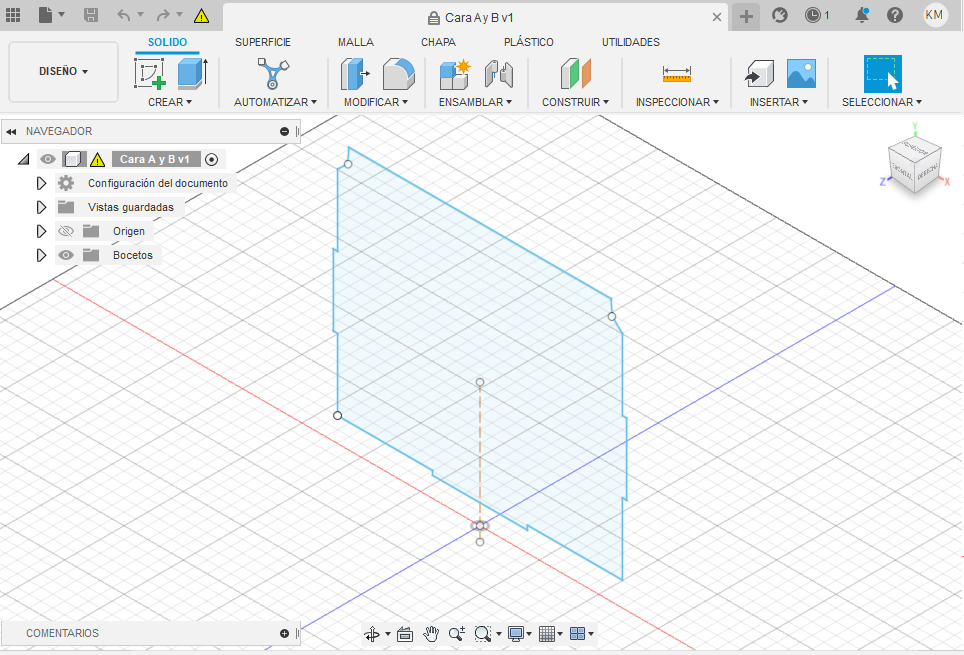964x655 pixels.
Task: Open the CONSTRUIR dropdown menu
Action: pyautogui.click(x=575, y=102)
